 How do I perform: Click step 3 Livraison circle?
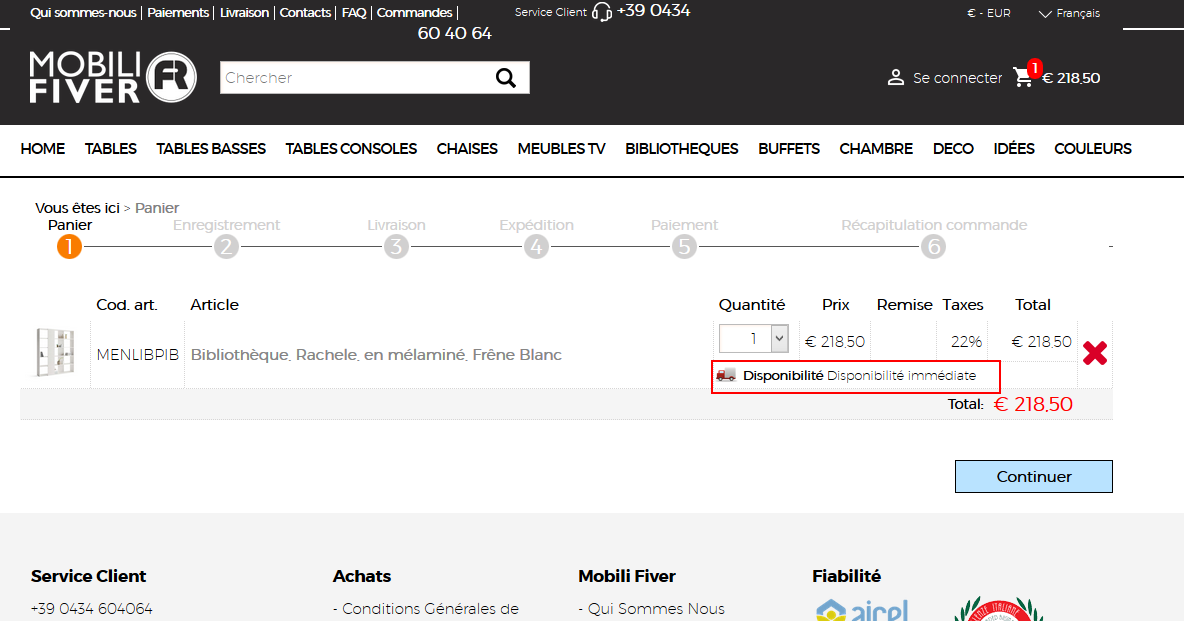[396, 246]
